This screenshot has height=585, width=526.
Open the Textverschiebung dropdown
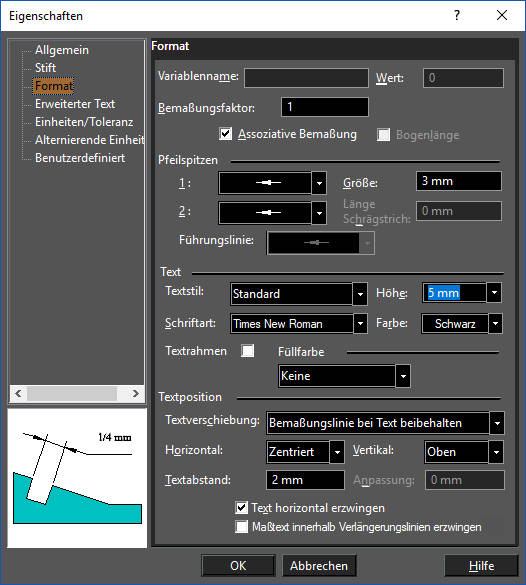point(497,423)
